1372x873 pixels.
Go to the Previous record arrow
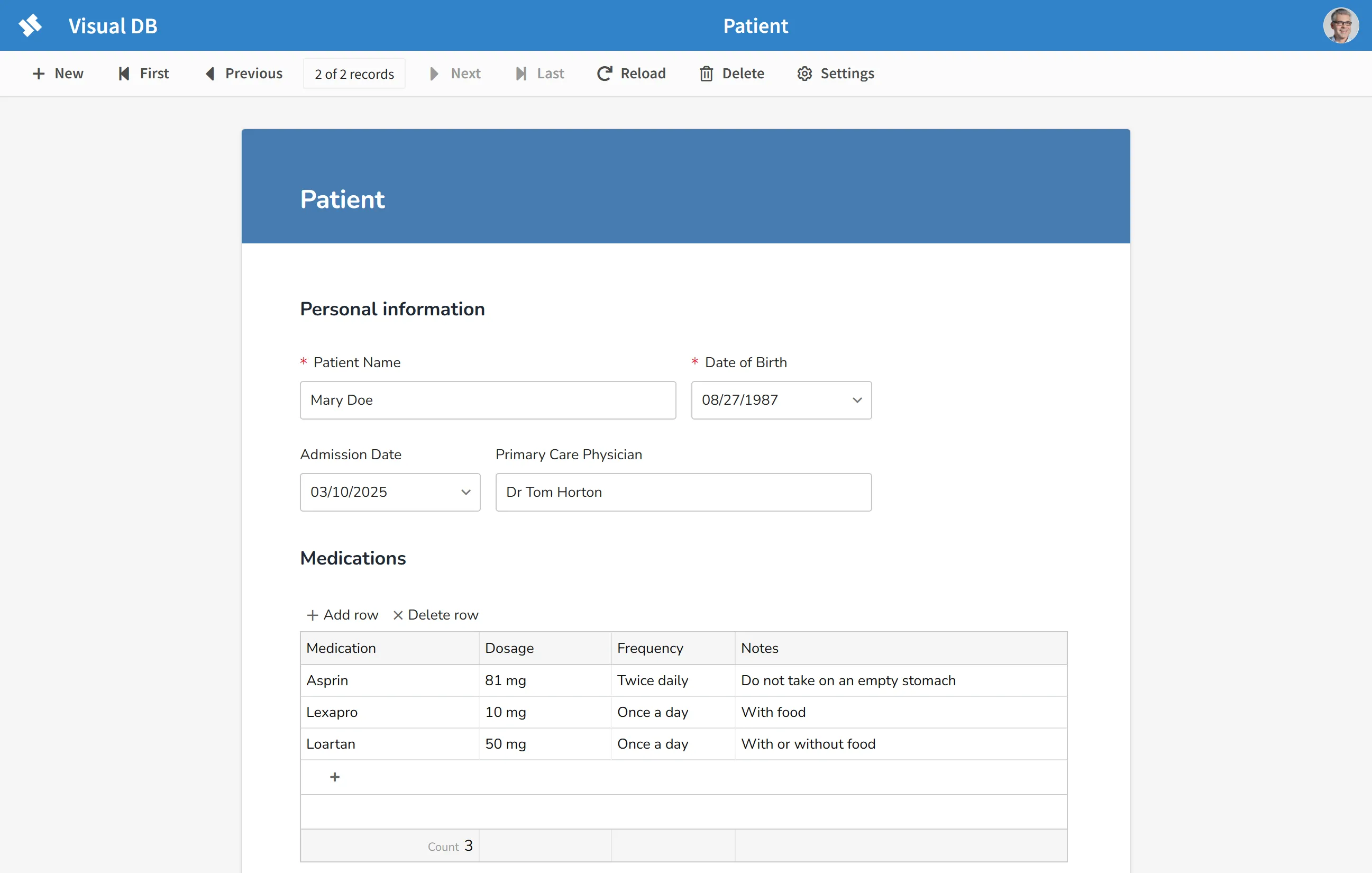point(211,74)
